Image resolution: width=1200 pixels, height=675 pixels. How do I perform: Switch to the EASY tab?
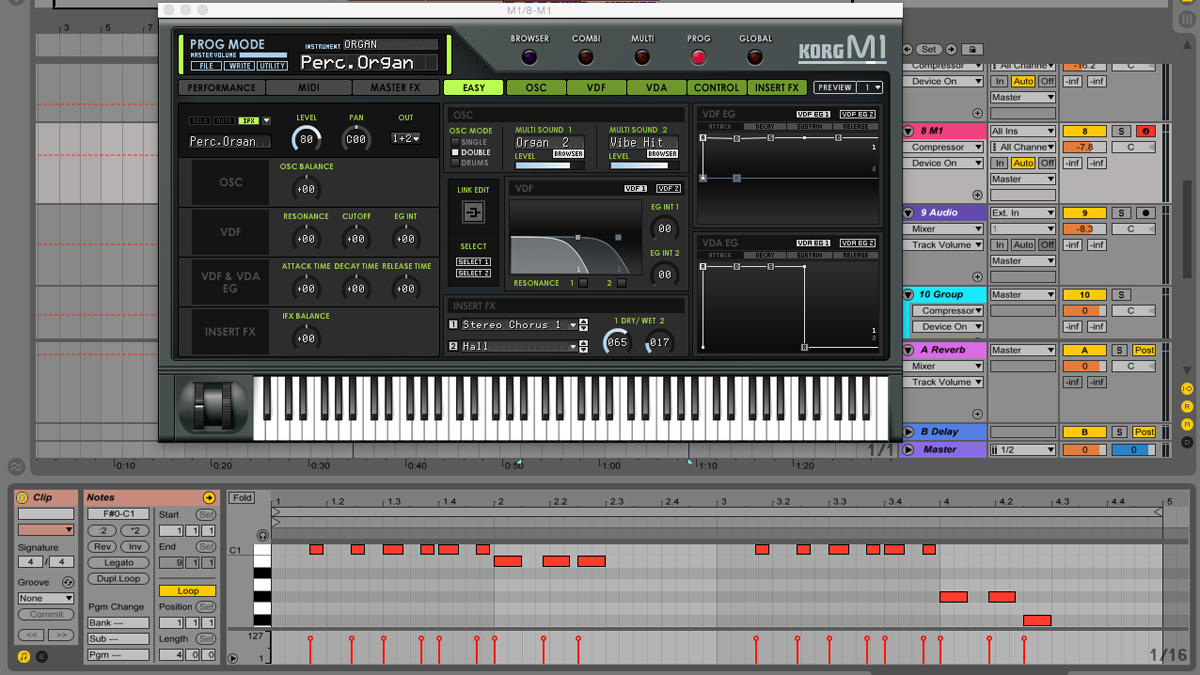coord(473,88)
